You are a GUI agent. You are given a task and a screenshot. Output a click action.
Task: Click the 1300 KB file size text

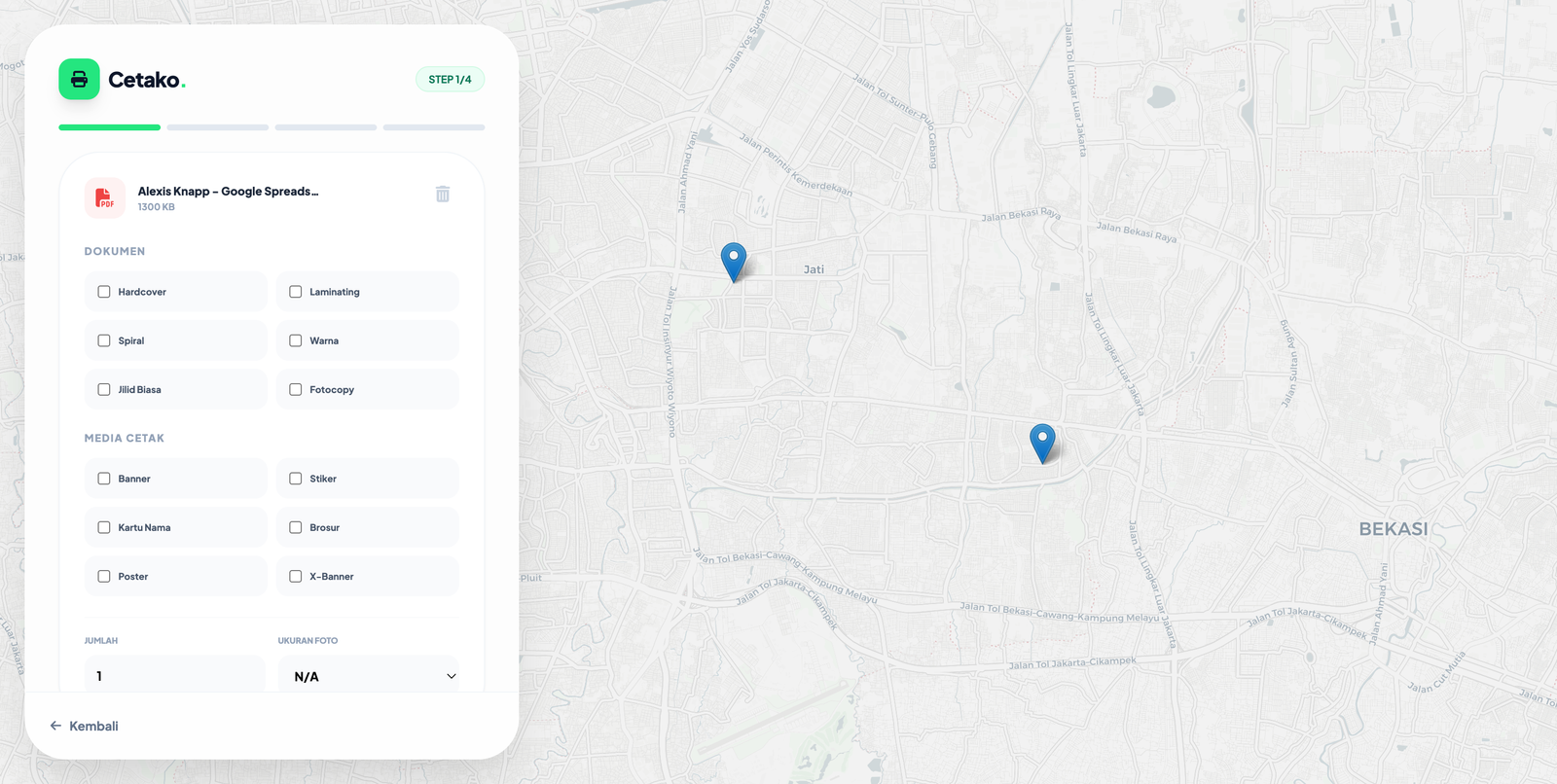point(156,207)
